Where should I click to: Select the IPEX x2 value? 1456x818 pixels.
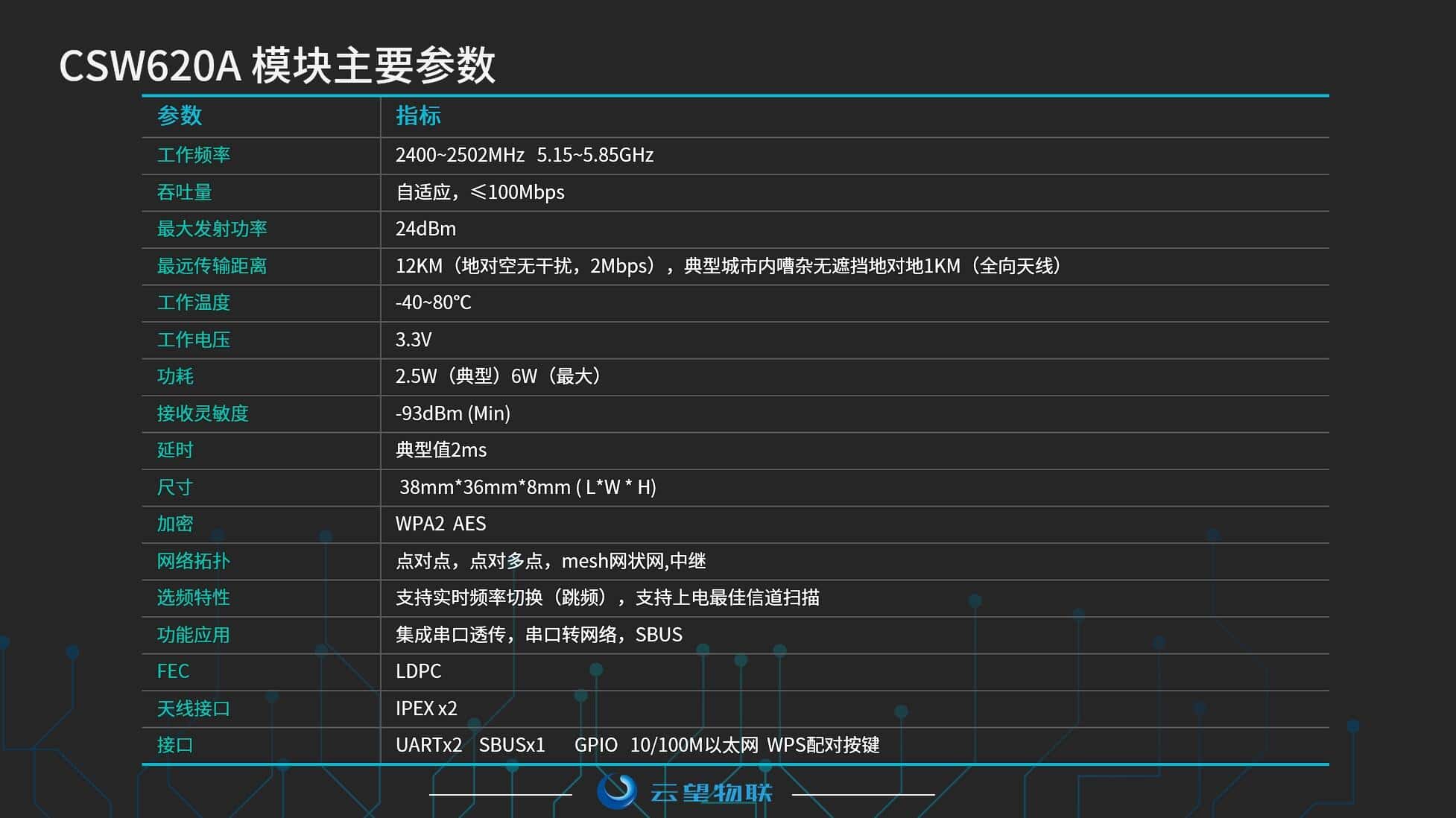[426, 708]
